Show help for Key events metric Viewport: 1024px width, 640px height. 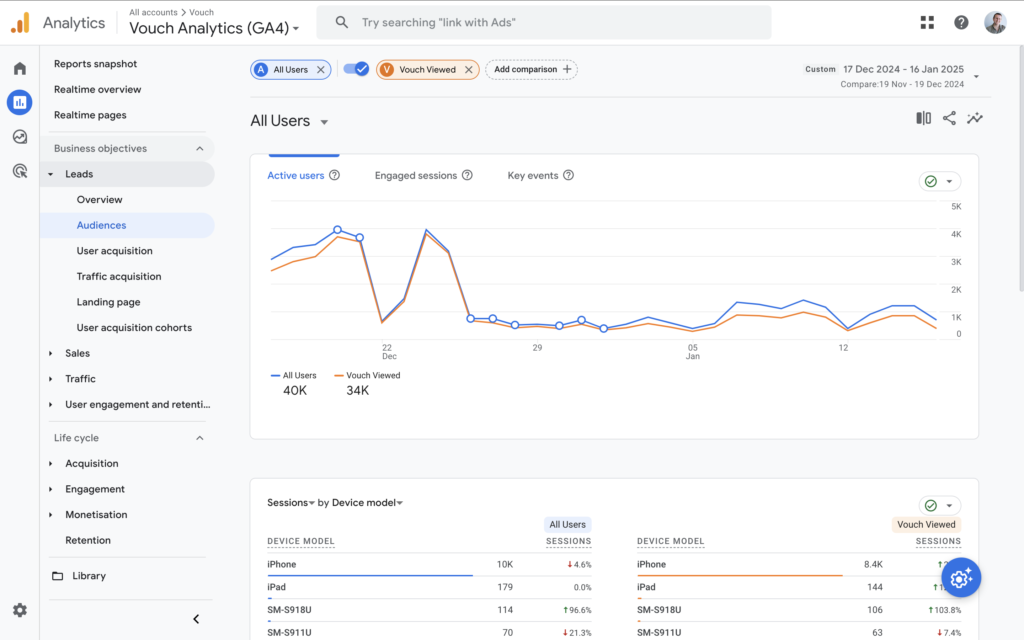(x=568, y=175)
